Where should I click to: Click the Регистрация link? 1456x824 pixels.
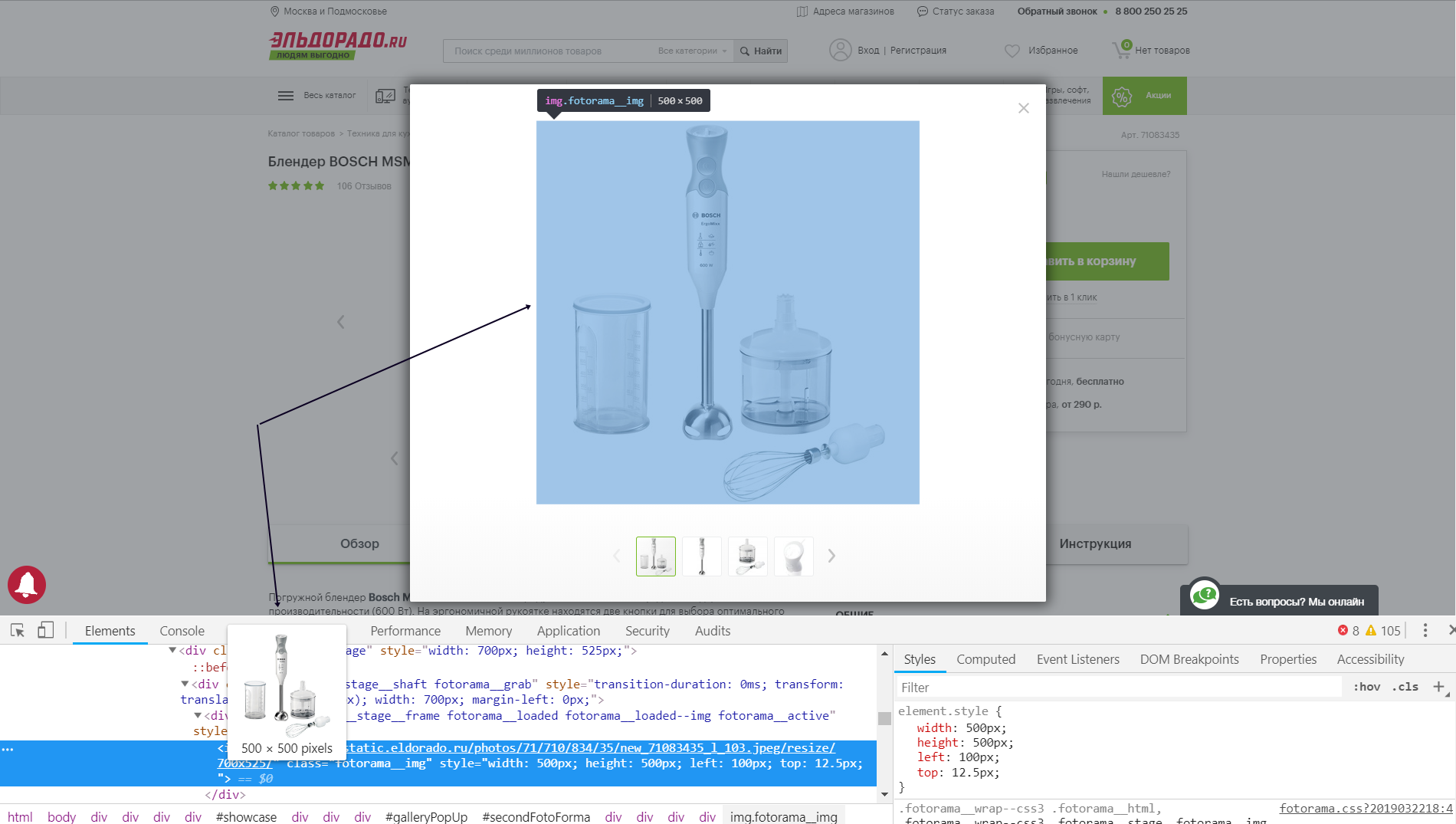[918, 51]
